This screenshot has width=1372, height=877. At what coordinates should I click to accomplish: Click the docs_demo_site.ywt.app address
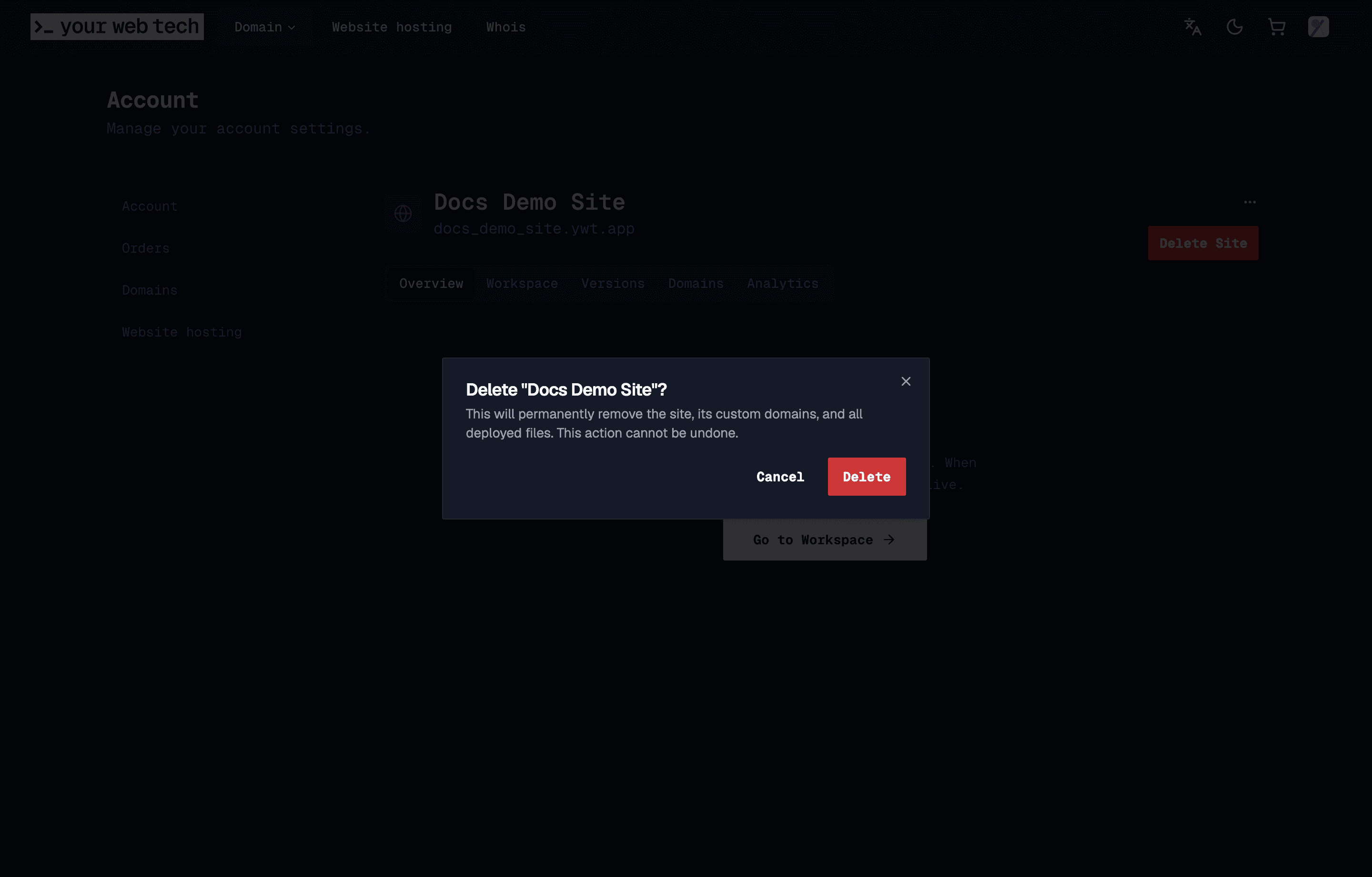[x=534, y=229]
